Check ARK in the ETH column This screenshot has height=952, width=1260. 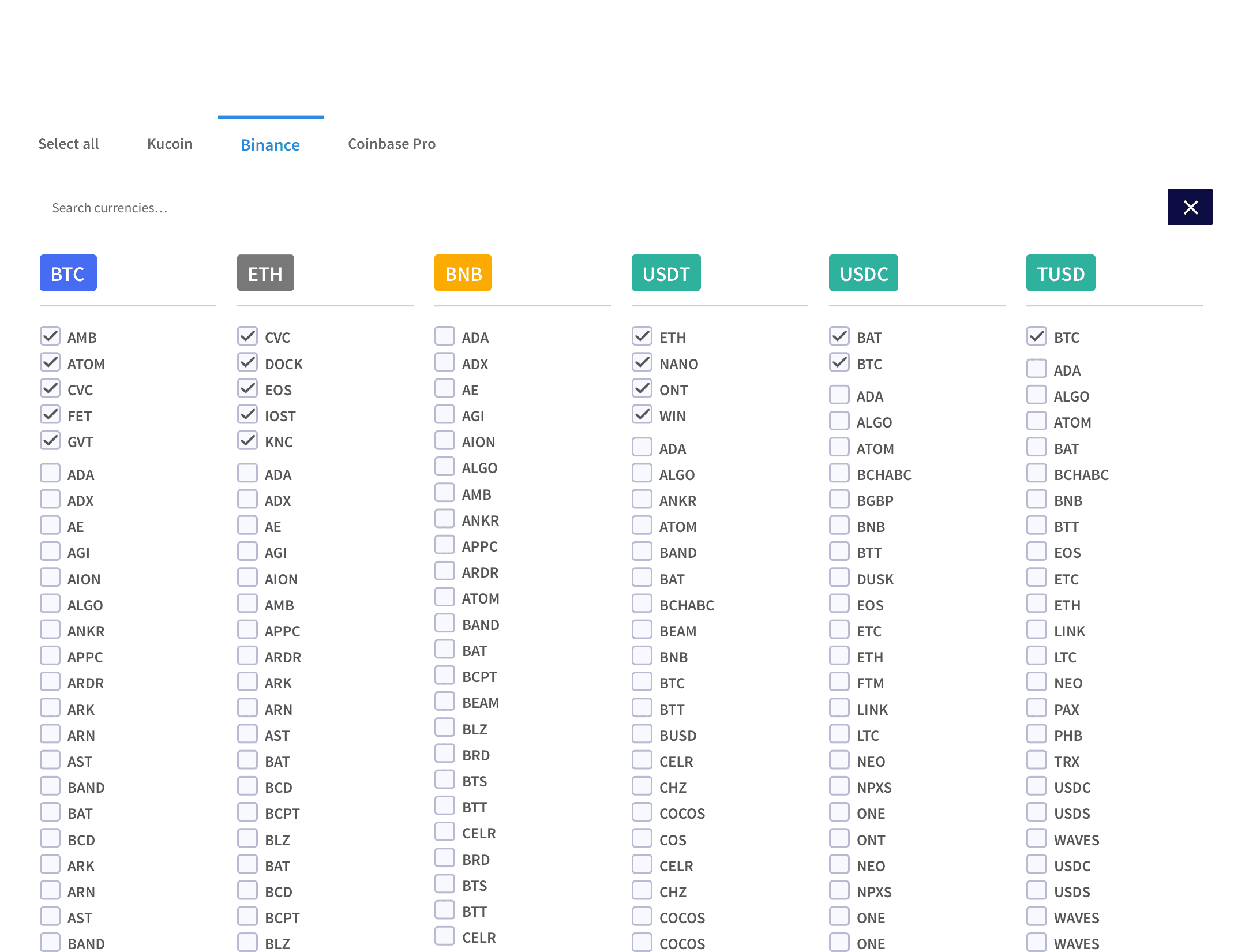[247, 681]
